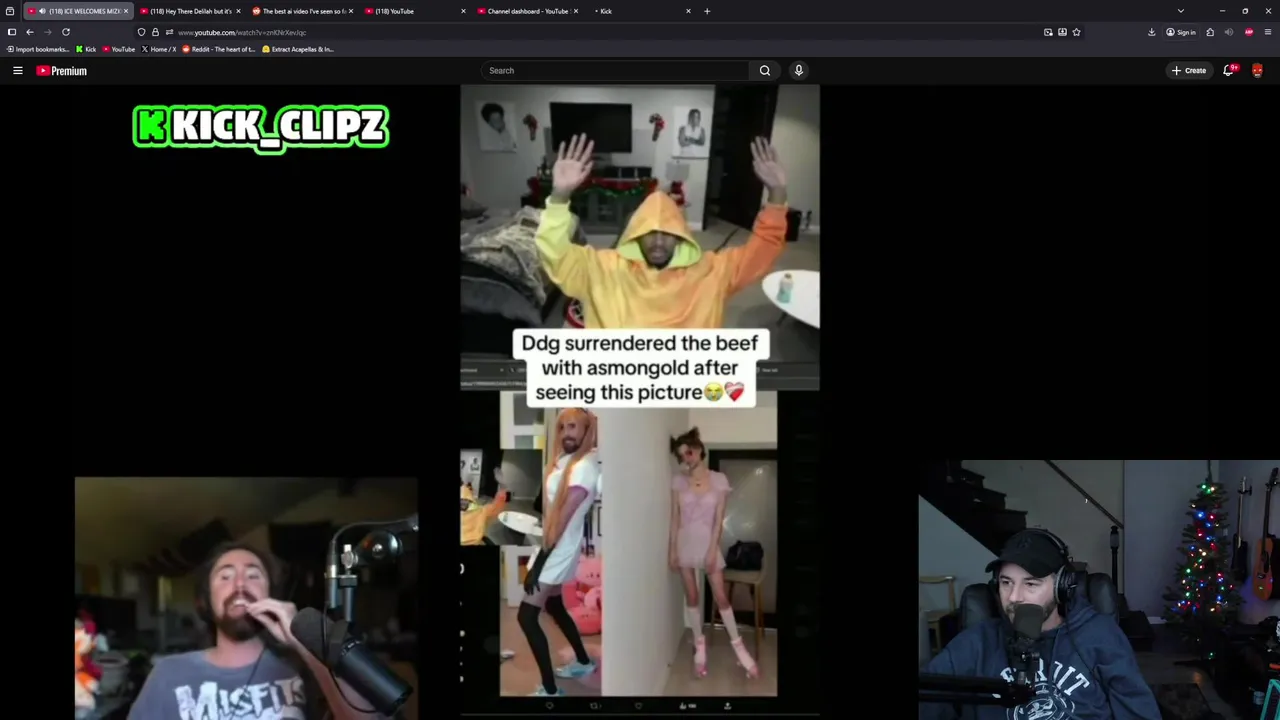This screenshot has height=720, width=1280.
Task: Go back with browser back arrow
Action: 29,32
